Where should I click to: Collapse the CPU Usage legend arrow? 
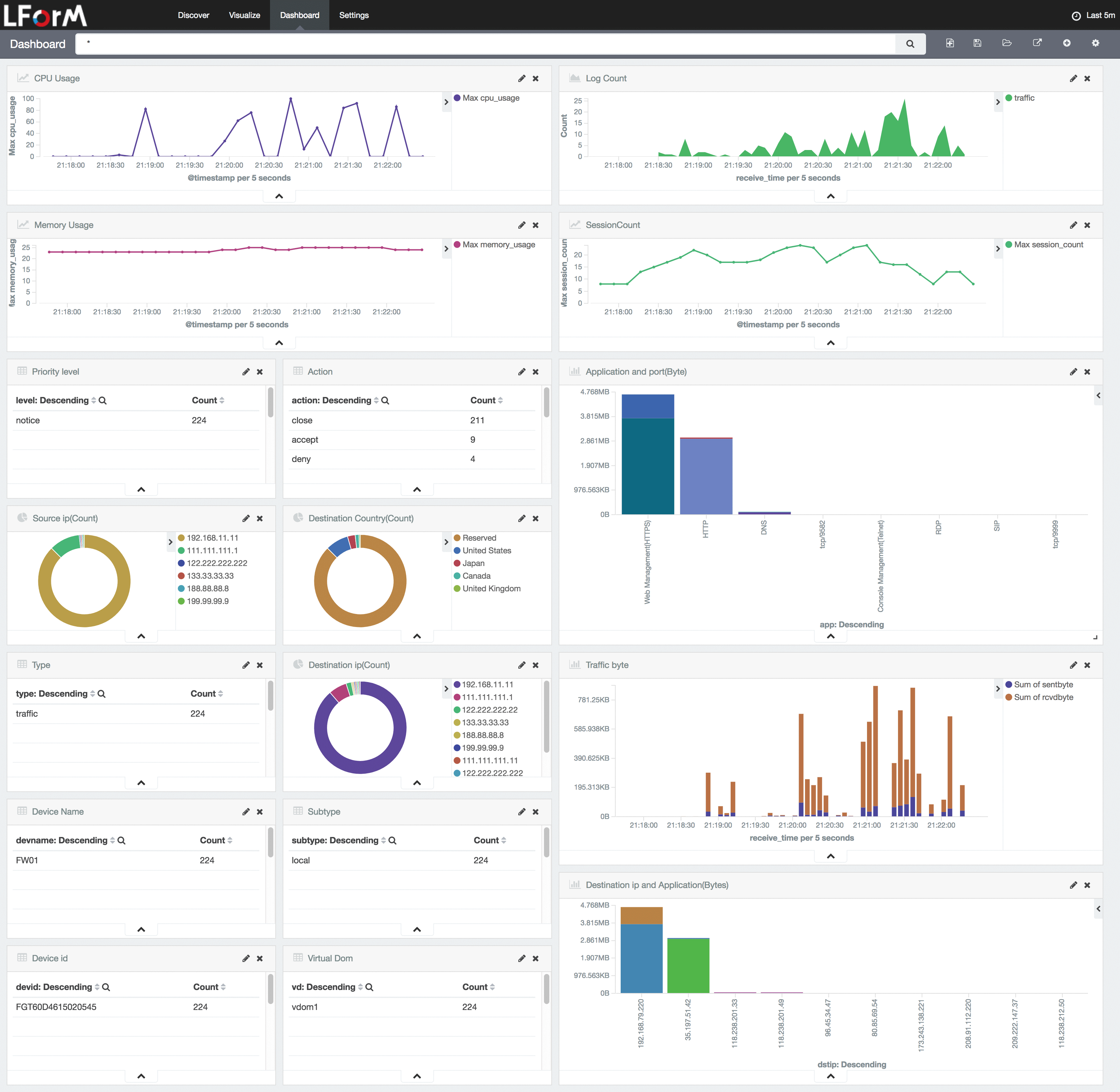446,102
